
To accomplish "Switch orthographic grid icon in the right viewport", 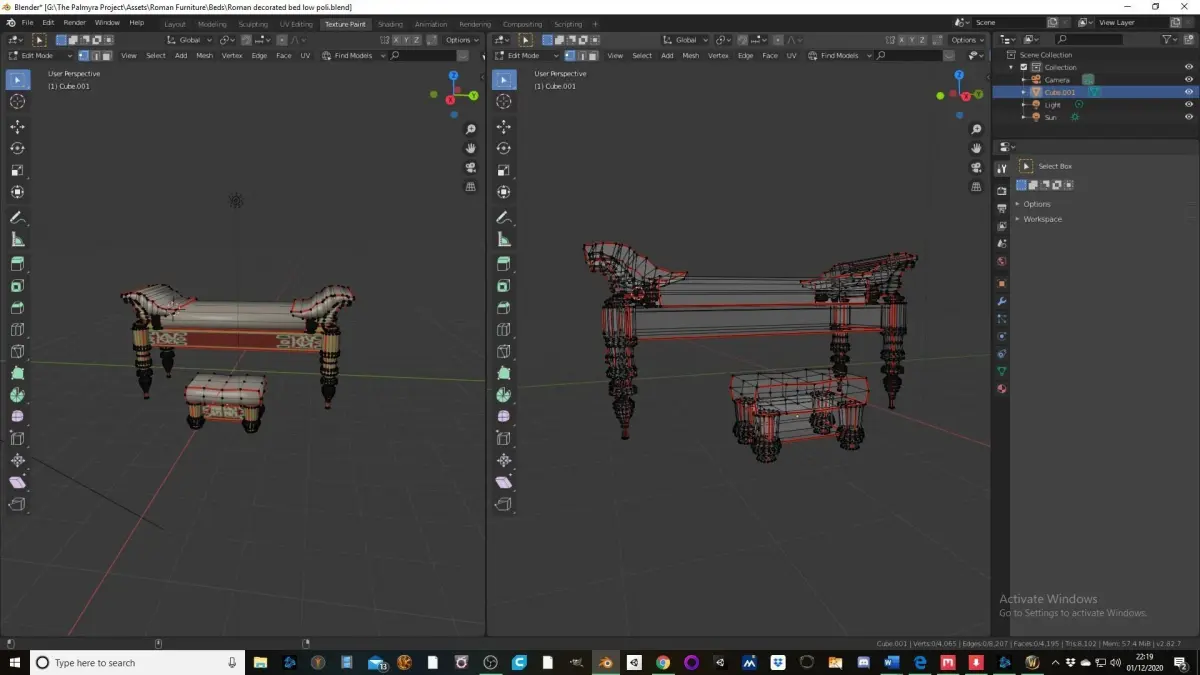I will pyautogui.click(x=978, y=187).
